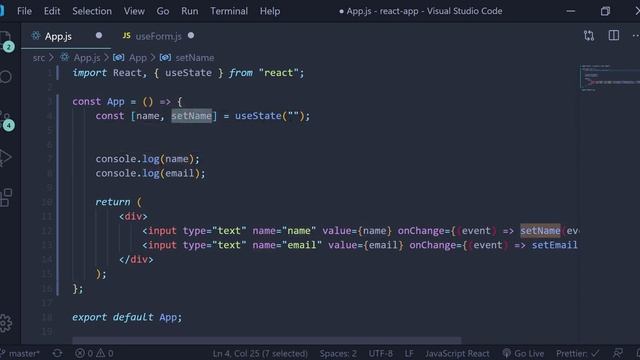The width and height of the screenshot is (640, 360).
Task: Click console.log(name) line
Action: coord(147,159)
